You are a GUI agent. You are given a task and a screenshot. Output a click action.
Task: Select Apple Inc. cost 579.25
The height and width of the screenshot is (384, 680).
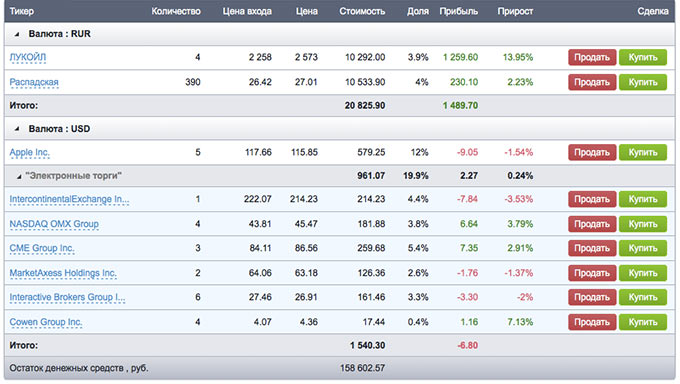tap(371, 152)
